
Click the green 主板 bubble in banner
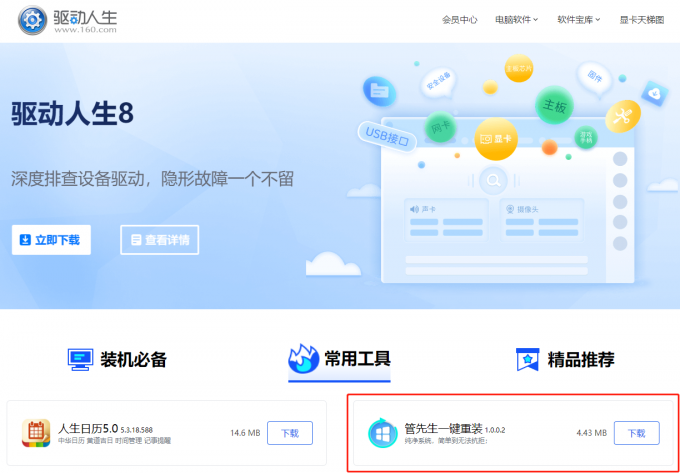554,105
